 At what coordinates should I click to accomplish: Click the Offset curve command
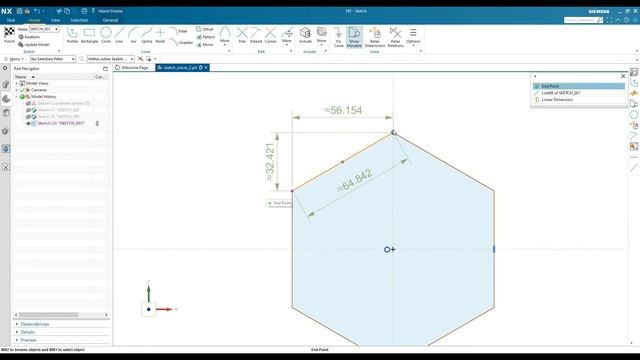[x=205, y=29]
